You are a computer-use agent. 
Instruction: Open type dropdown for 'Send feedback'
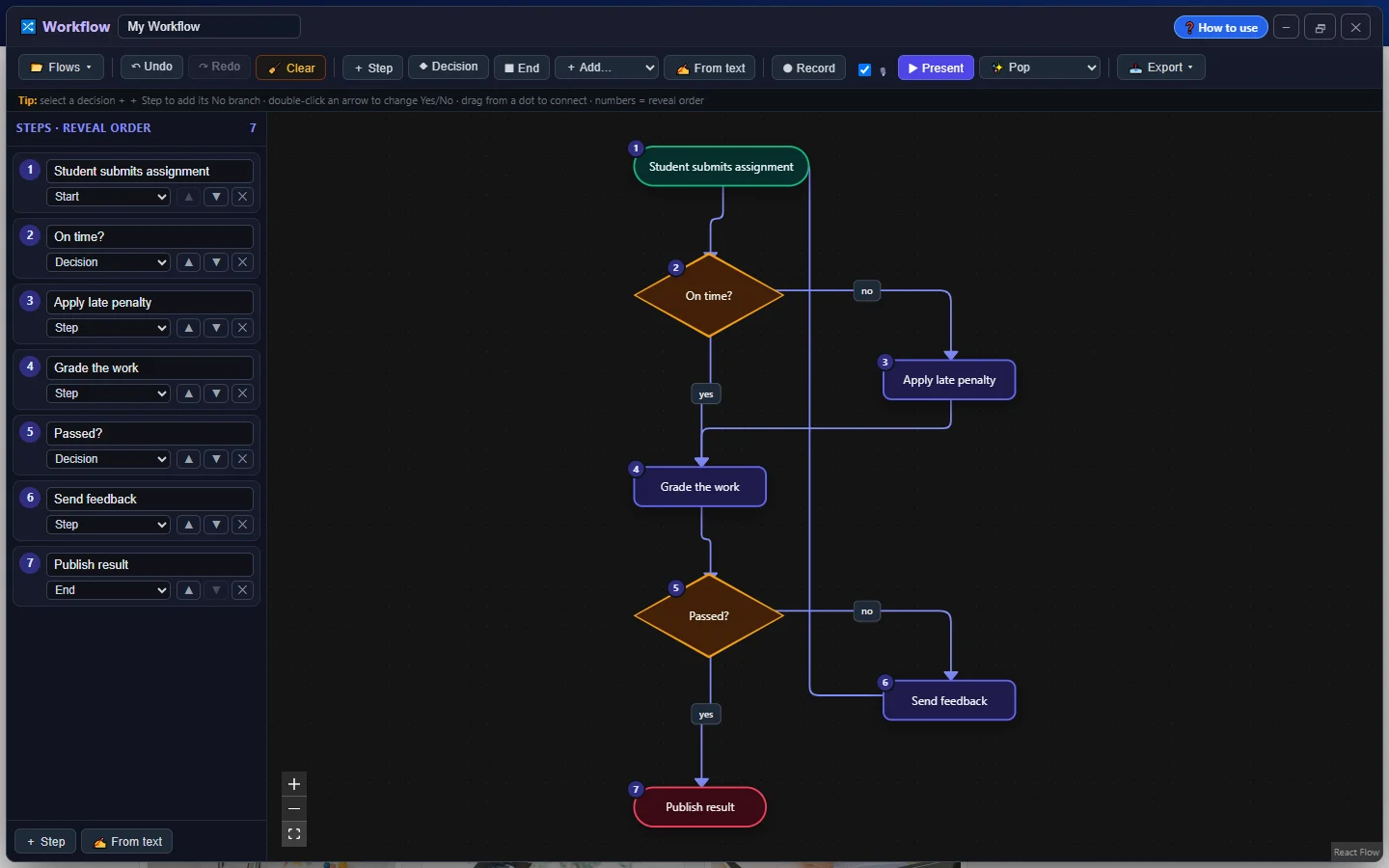[108, 525]
